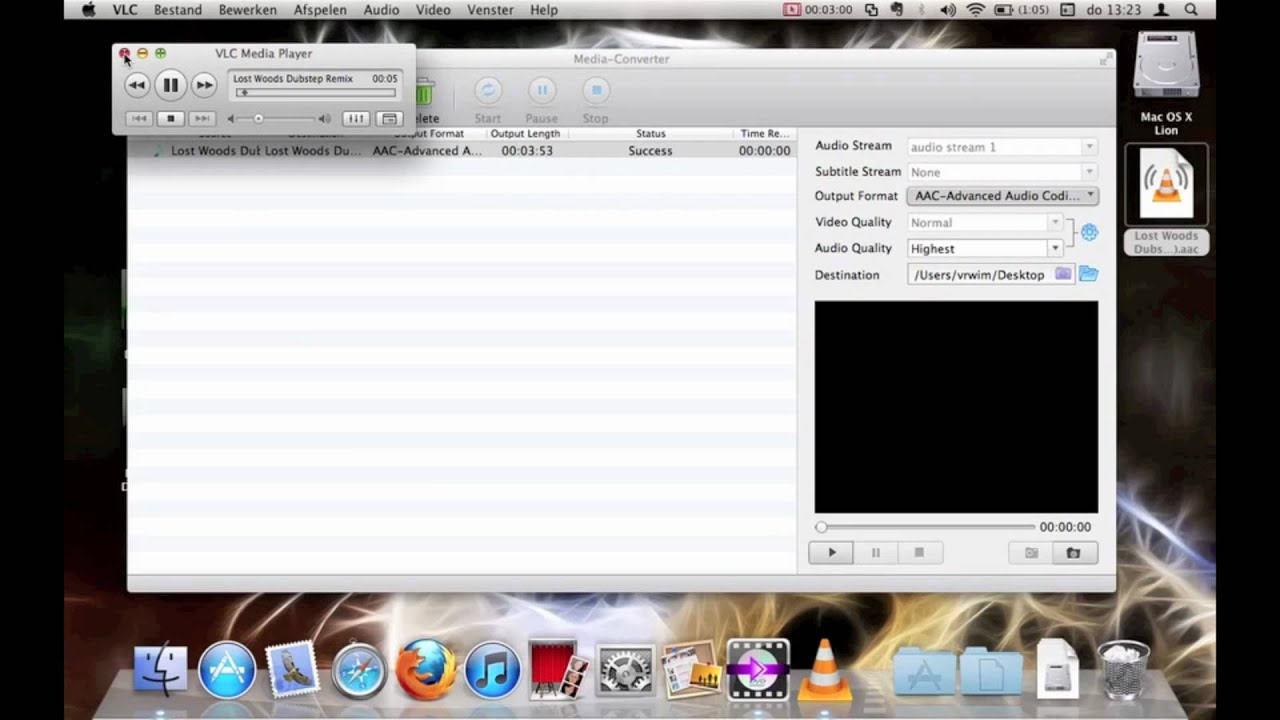Open destination folder with blue folder icon
1280x720 pixels.
1088,274
